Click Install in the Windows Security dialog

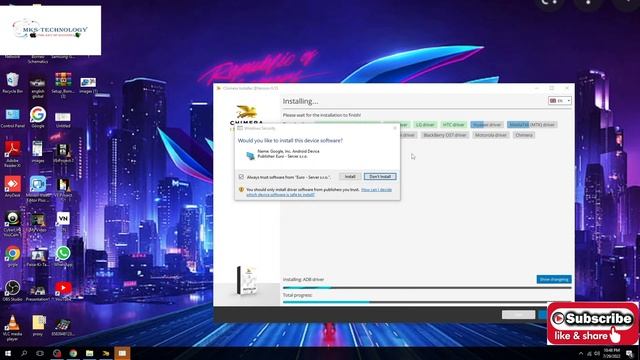pos(350,177)
